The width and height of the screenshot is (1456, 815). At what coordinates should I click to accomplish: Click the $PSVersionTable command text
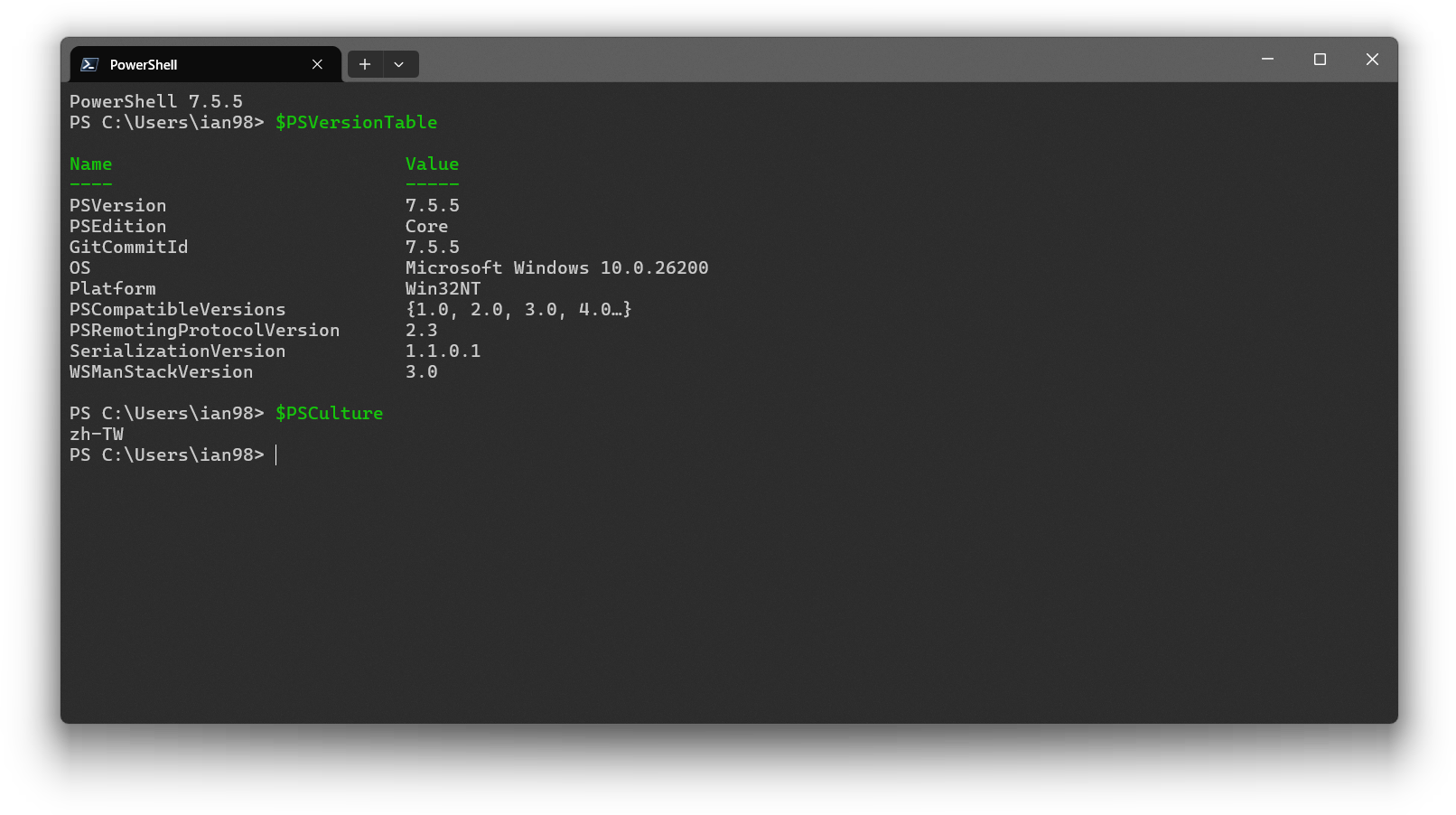356,122
